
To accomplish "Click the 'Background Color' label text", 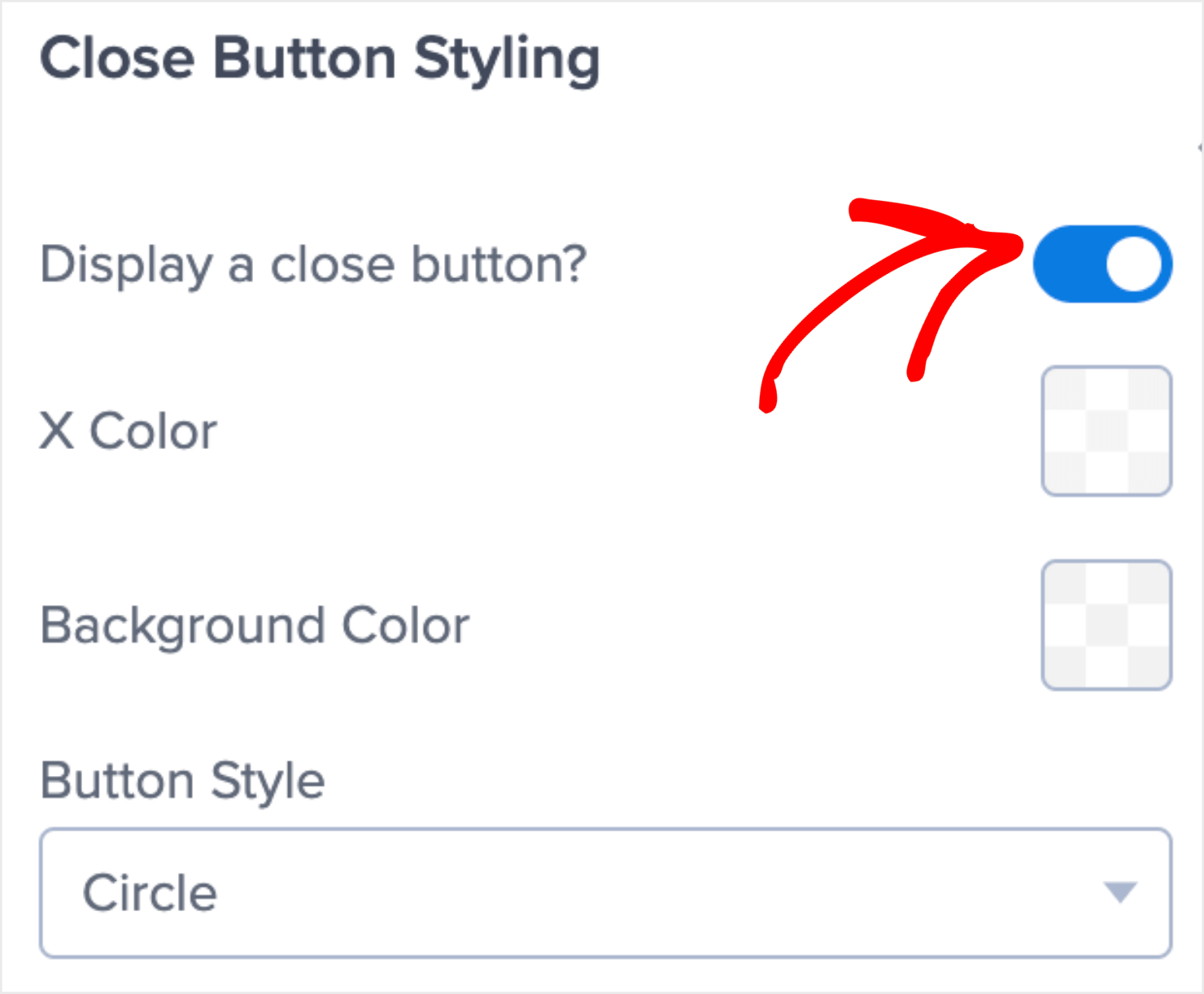I will click(x=255, y=625).
